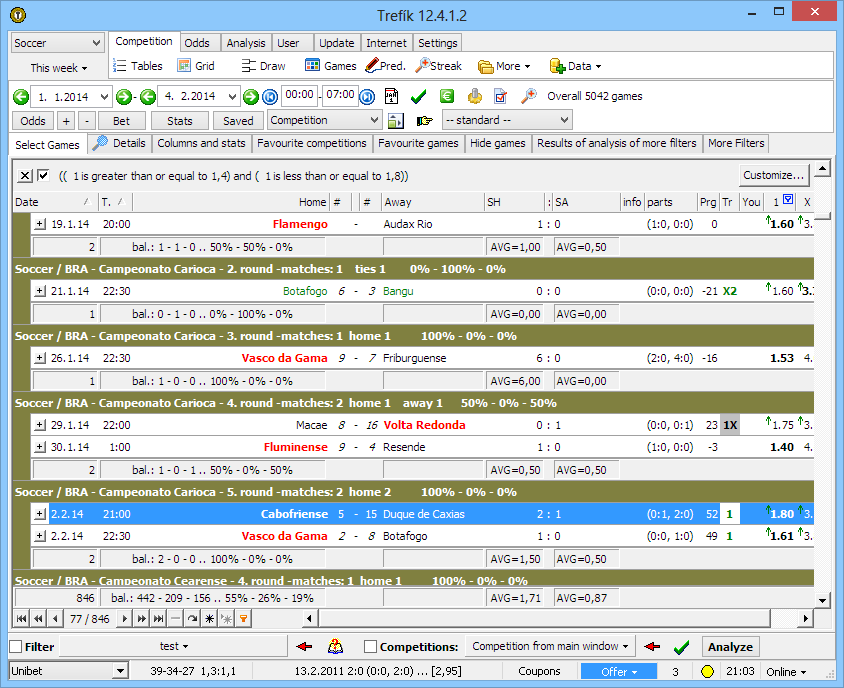Expand the Flamengo vs Audax Rio row
The width and height of the screenshot is (844, 688).
[x=40, y=224]
